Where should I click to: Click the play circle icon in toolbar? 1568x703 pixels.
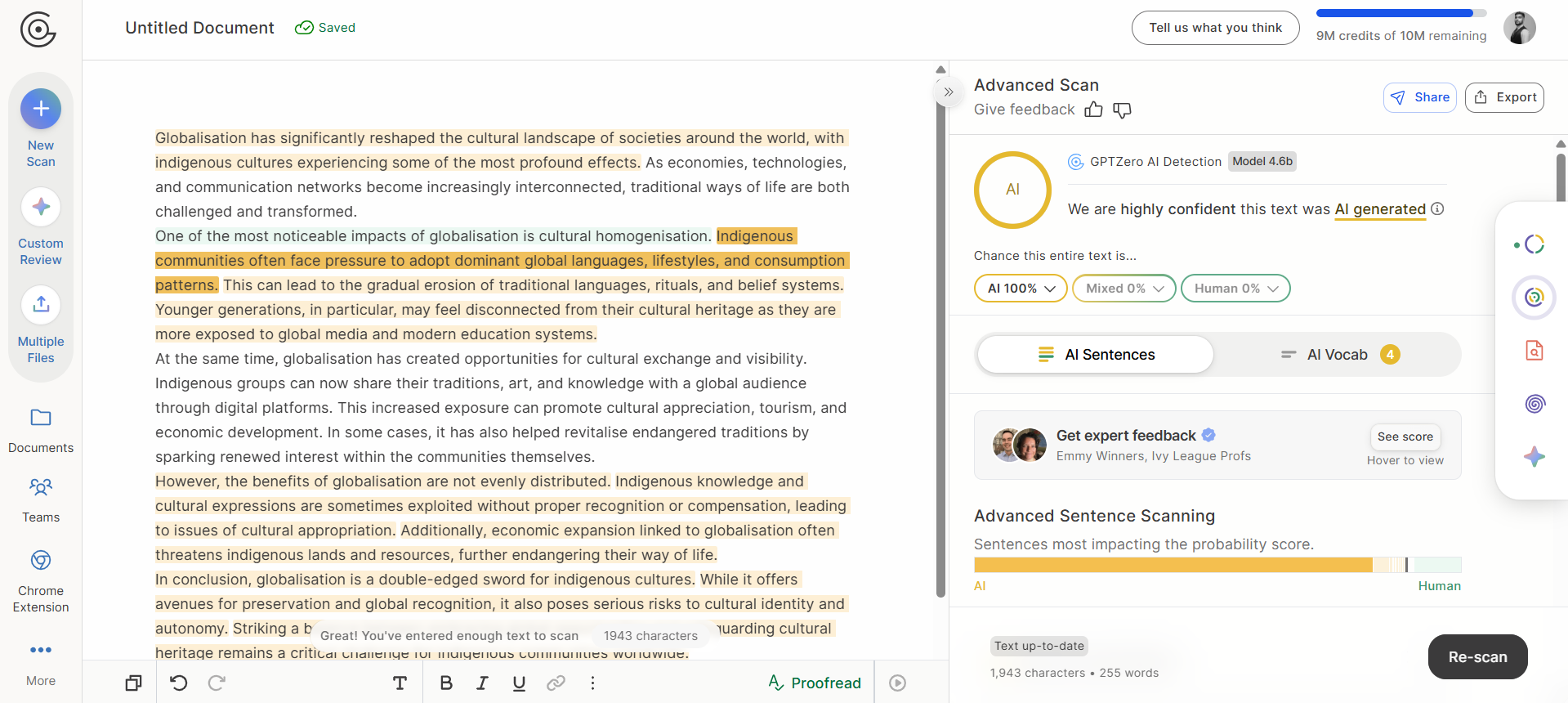897,683
